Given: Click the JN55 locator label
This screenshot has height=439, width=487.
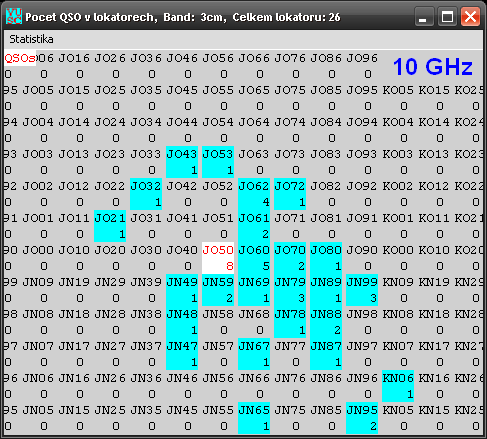Looking at the screenshot, I should click(218, 410).
